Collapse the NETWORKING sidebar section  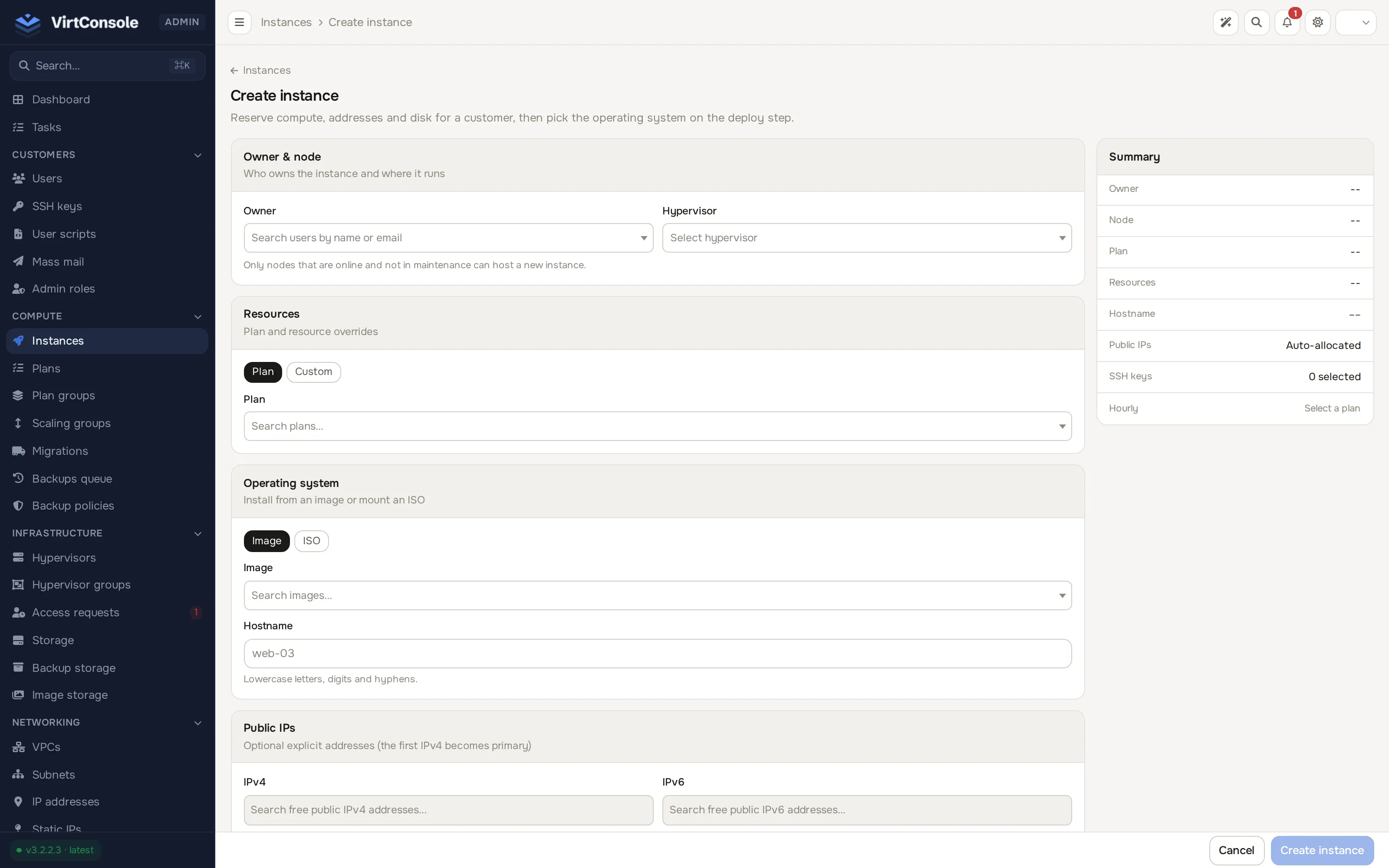point(107,722)
